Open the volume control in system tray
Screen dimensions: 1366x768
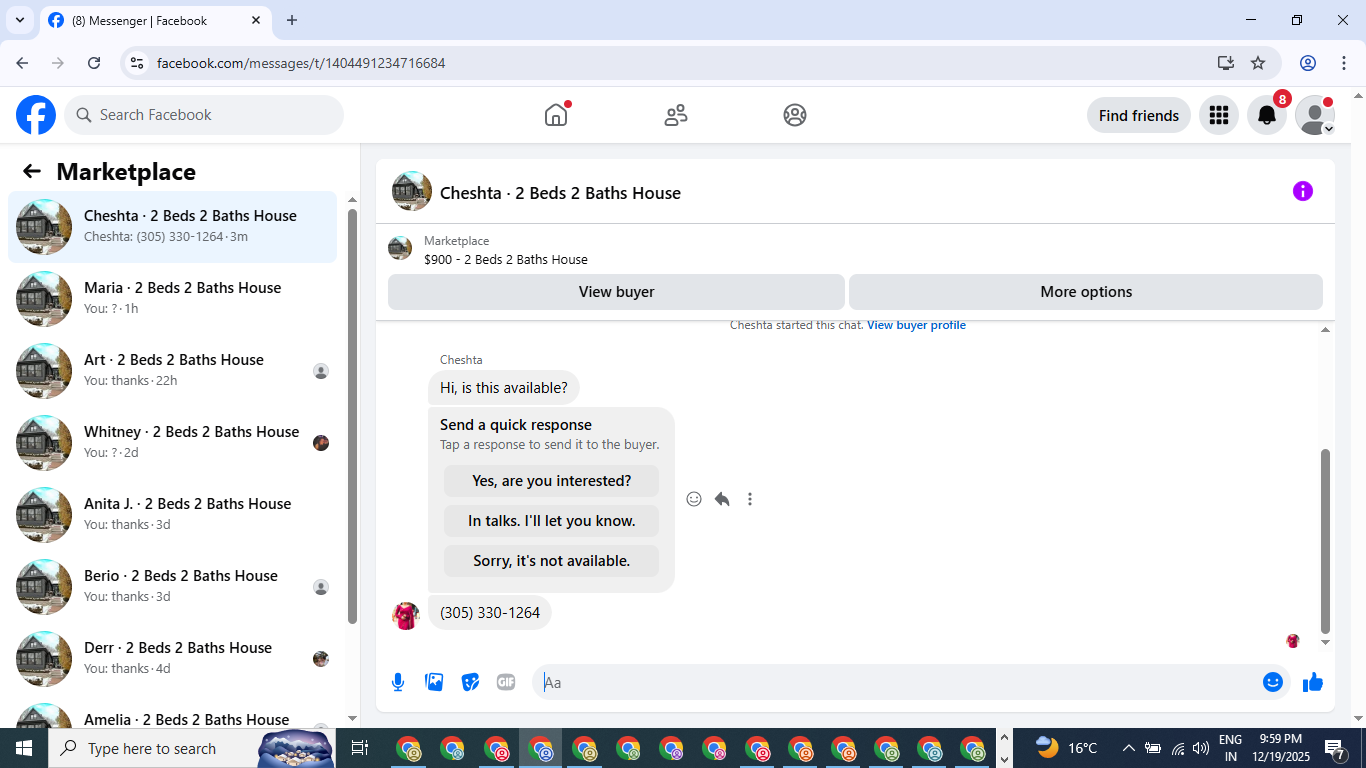[x=1201, y=748]
